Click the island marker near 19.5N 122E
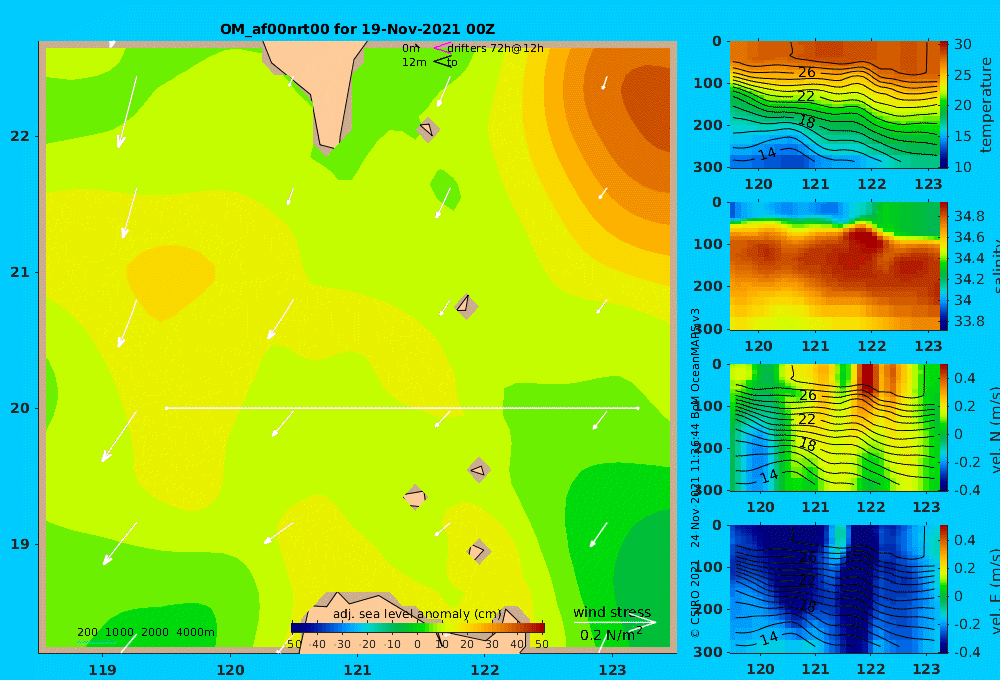The height and width of the screenshot is (680, 1000). (479, 471)
